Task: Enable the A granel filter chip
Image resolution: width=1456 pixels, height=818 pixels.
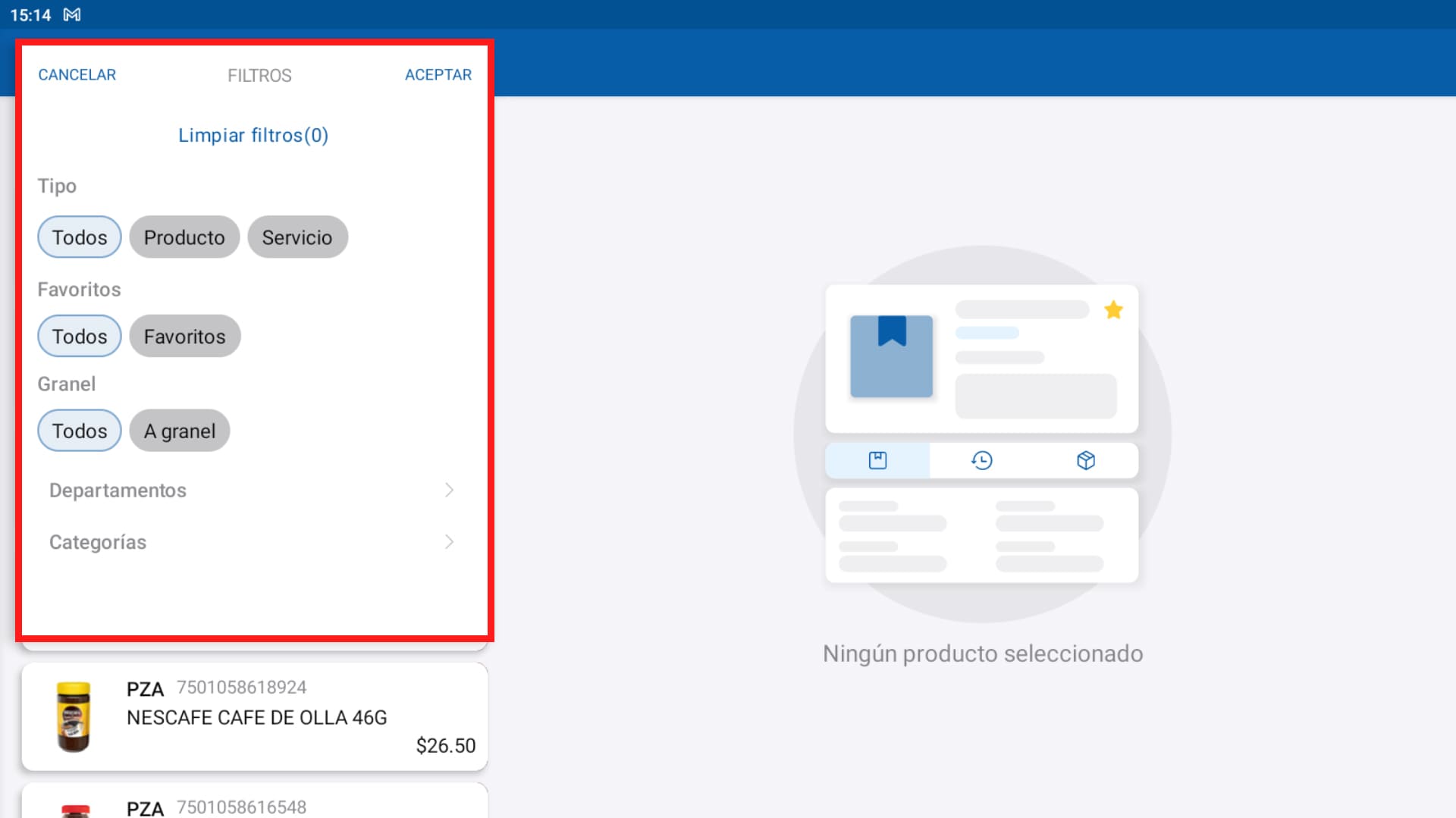Action: (x=179, y=430)
